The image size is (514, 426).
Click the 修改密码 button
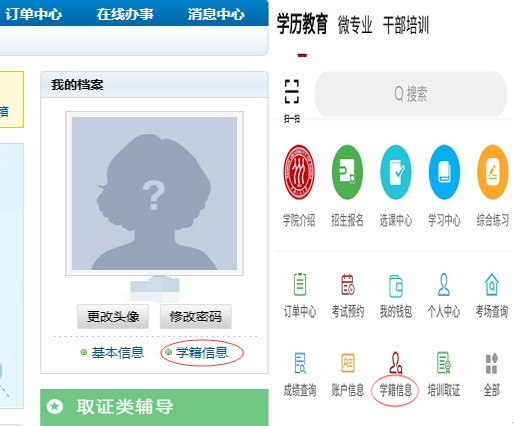coord(196,316)
